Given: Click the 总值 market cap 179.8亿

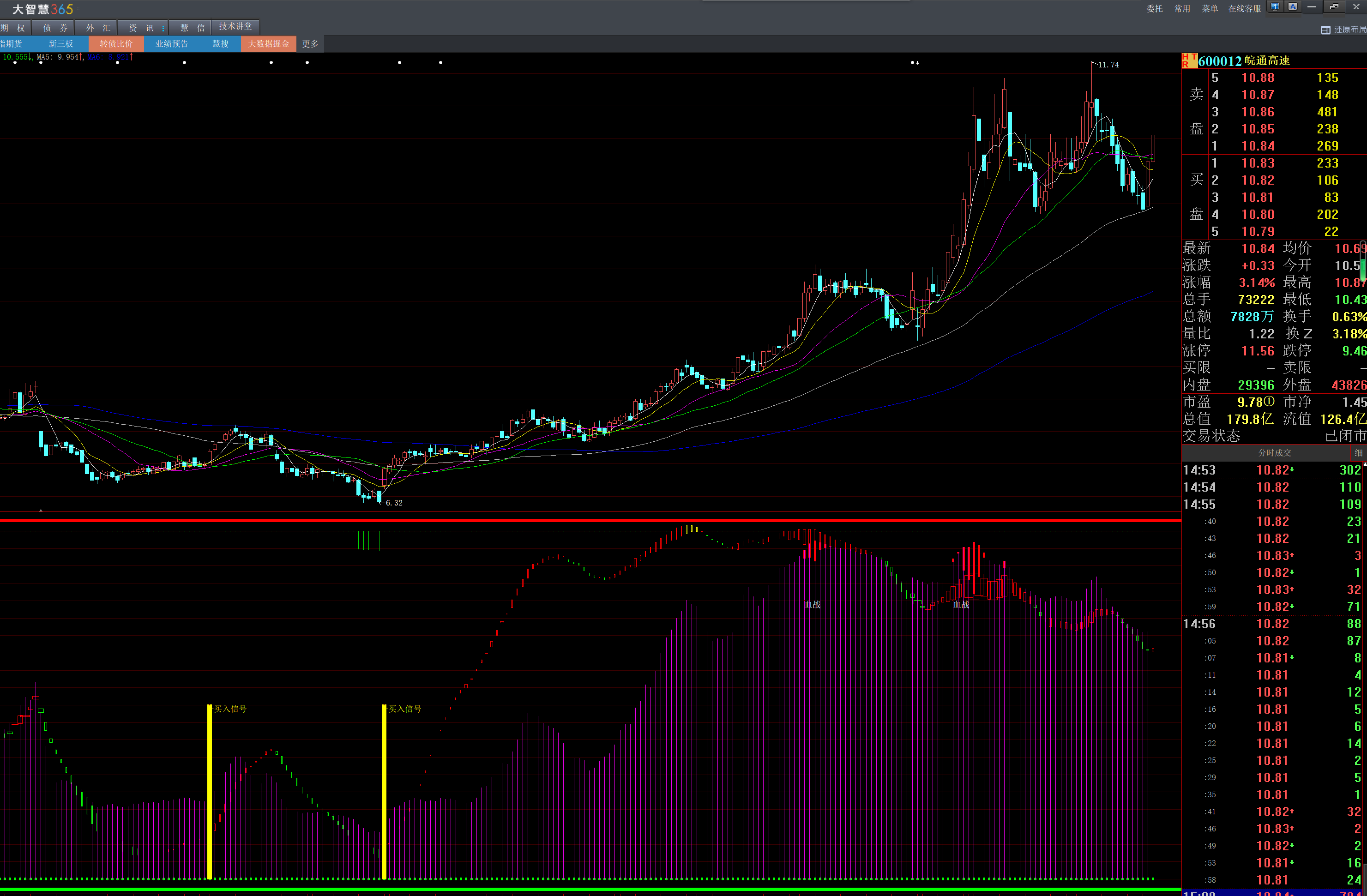Looking at the screenshot, I should point(1249,419).
